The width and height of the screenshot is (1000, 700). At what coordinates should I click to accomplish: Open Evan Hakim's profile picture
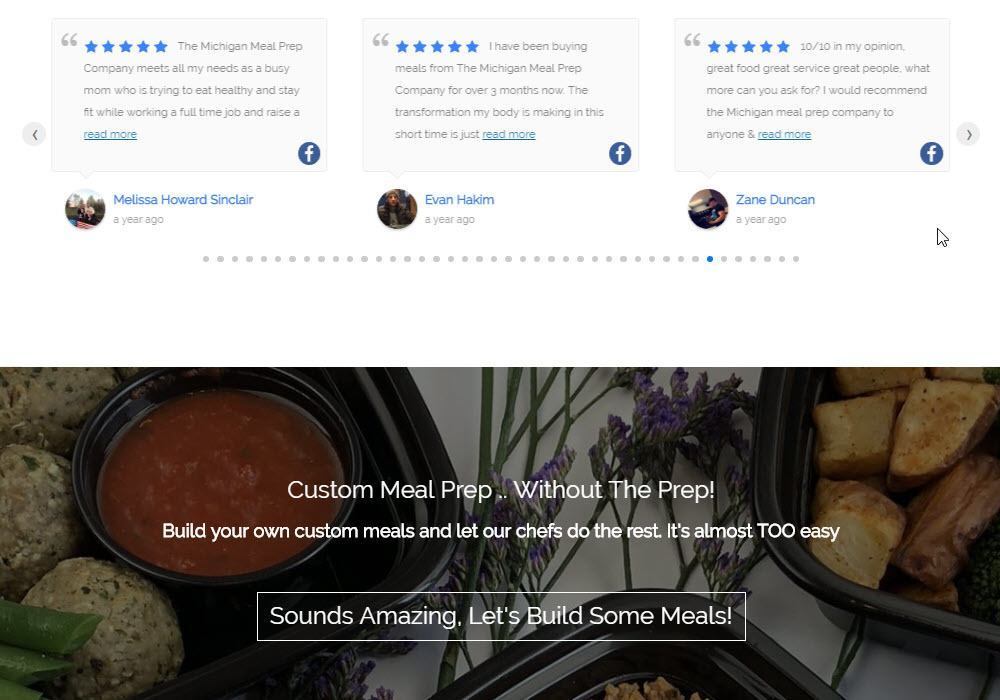[x=397, y=209]
